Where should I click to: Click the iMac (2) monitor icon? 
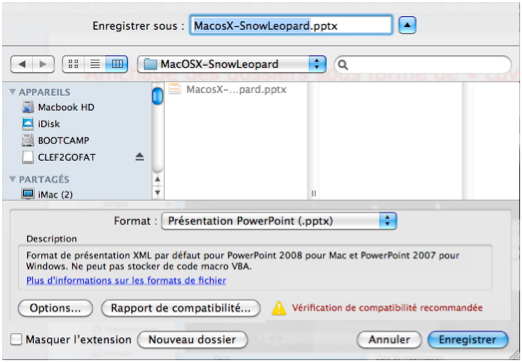click(x=28, y=194)
